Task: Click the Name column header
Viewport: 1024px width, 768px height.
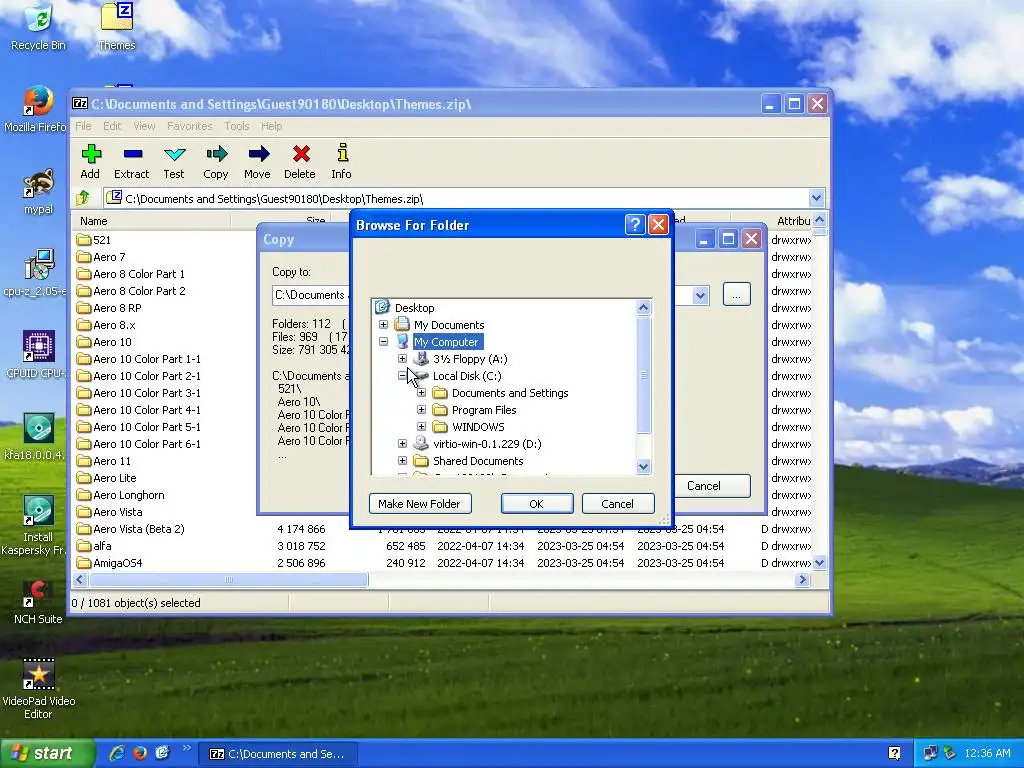Action: tap(151, 221)
